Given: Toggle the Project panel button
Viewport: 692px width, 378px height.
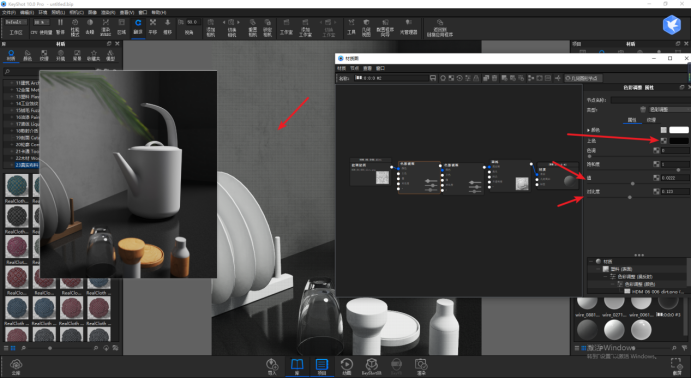Looking at the screenshot, I should coord(322,366).
